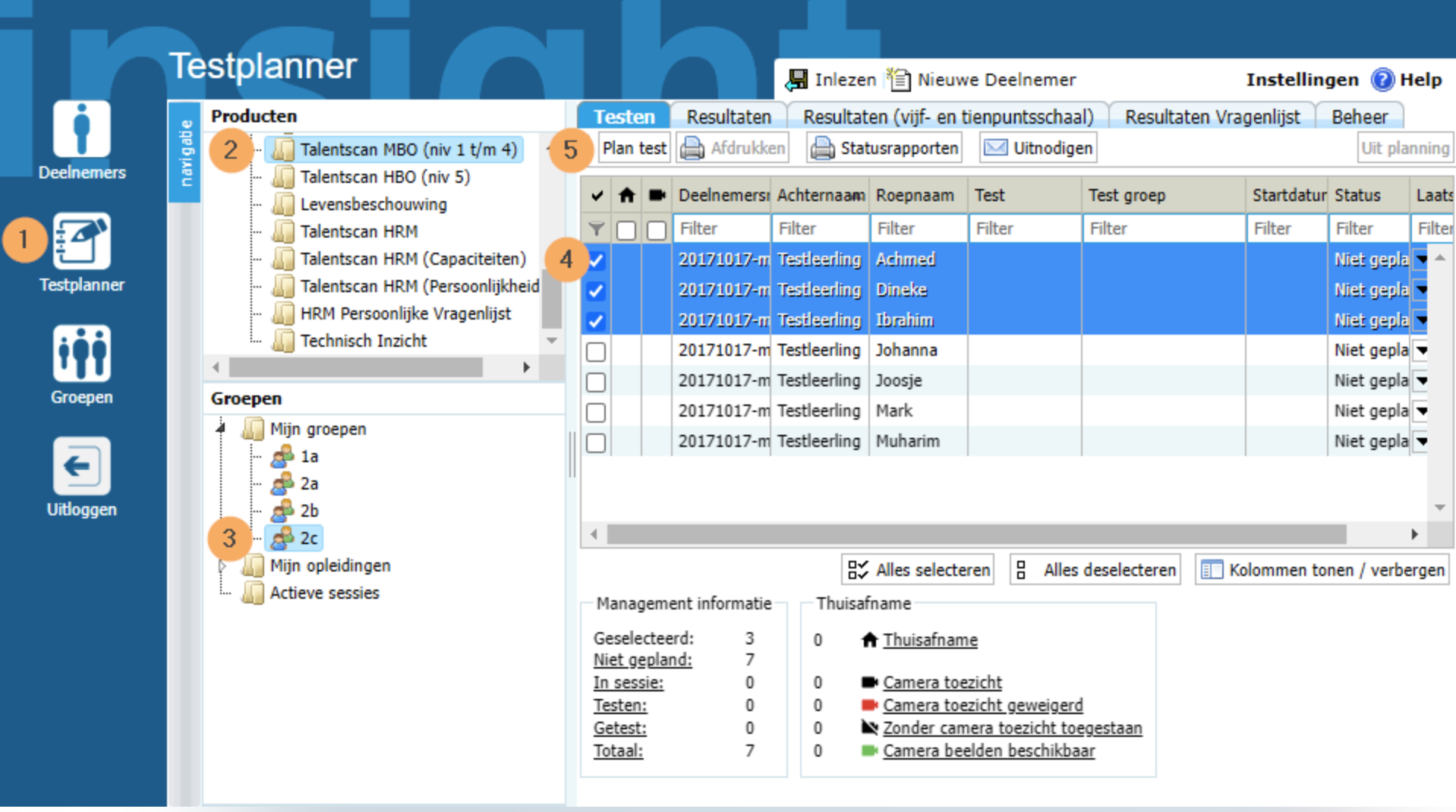Open status dropdown for Joosje row
Screen dimensions: 1456x812
tap(1421, 381)
